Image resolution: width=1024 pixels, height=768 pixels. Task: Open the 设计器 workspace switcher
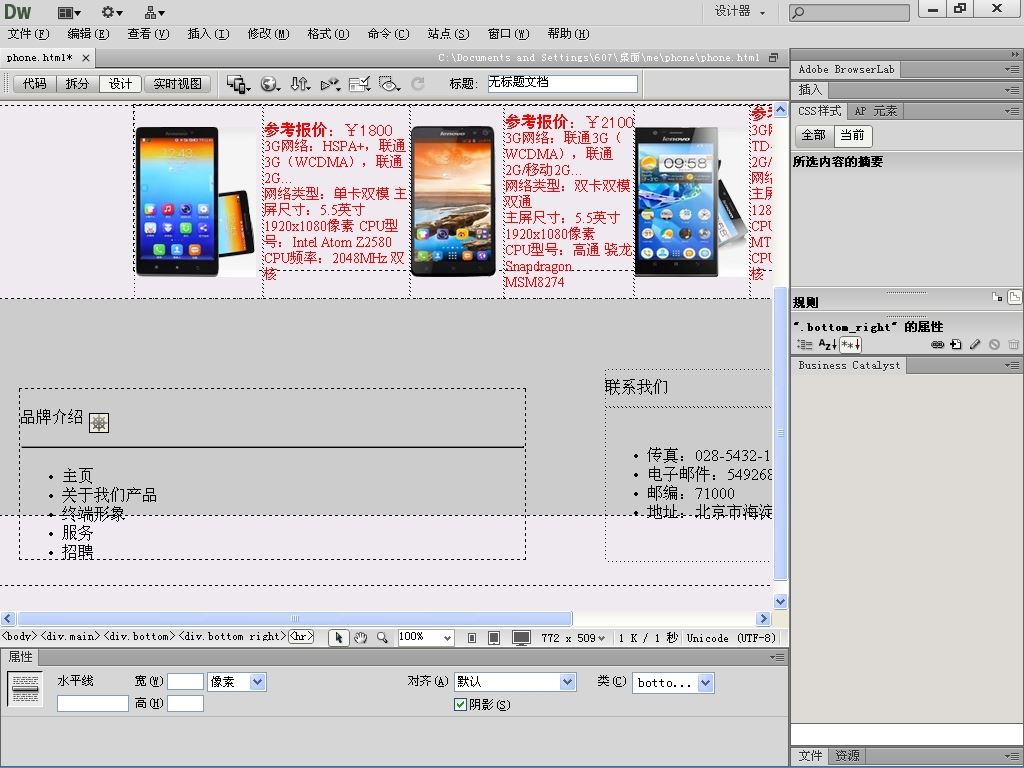[x=739, y=11]
